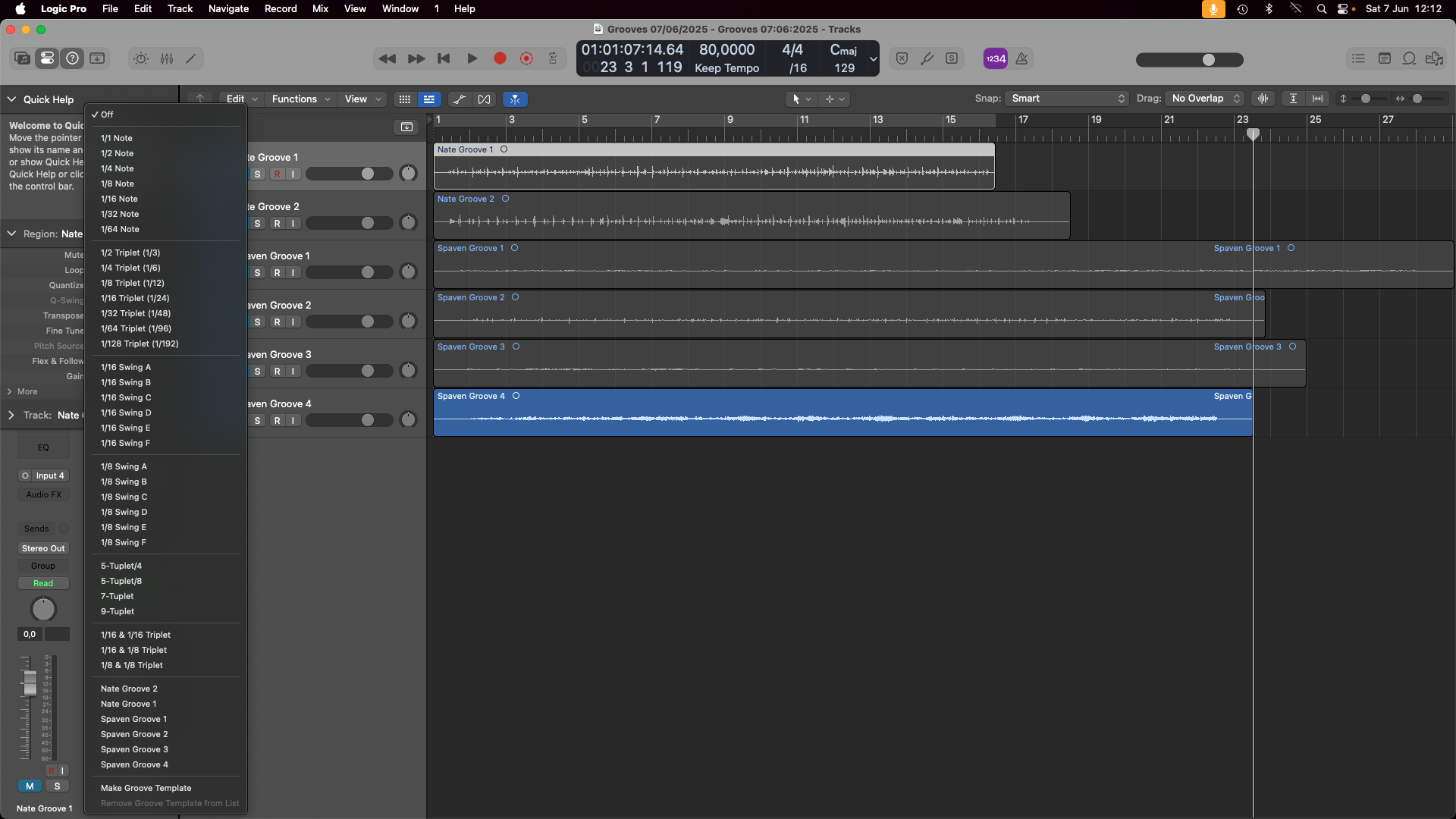1456x819 pixels.
Task: Toggle vertical auto zoom icon
Action: pos(1294,99)
